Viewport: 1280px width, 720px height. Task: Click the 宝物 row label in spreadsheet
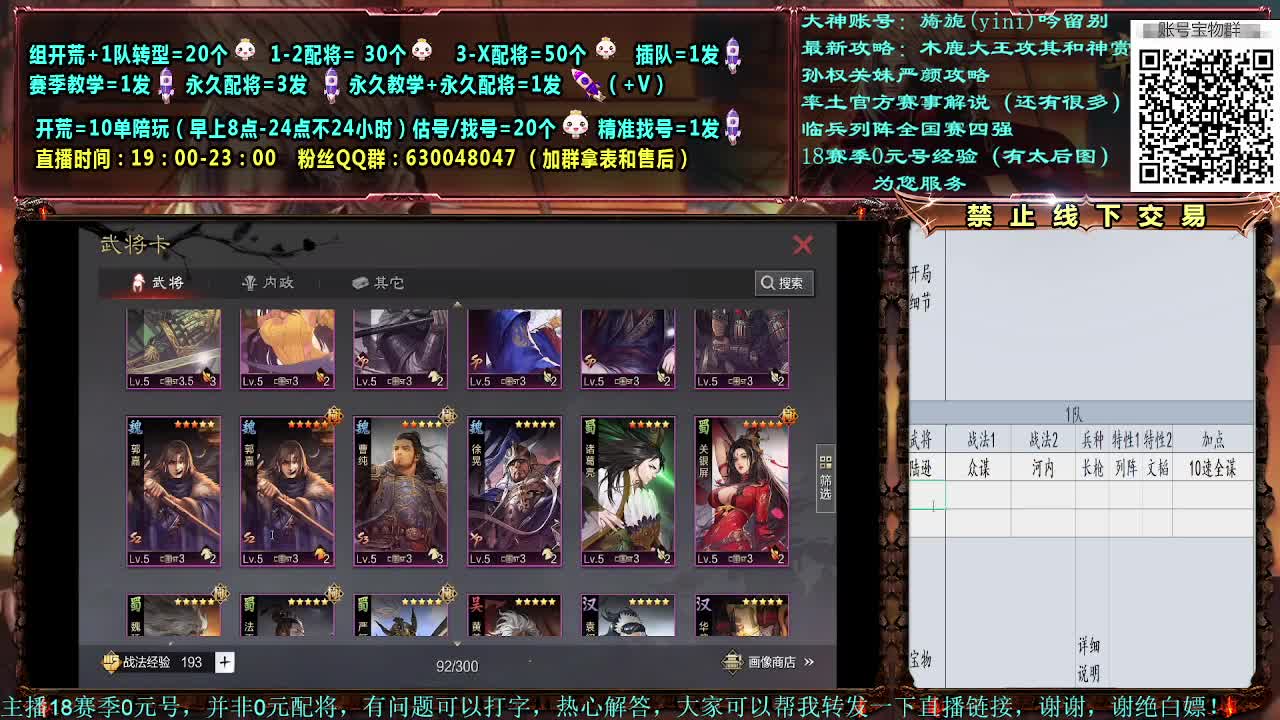(x=920, y=660)
